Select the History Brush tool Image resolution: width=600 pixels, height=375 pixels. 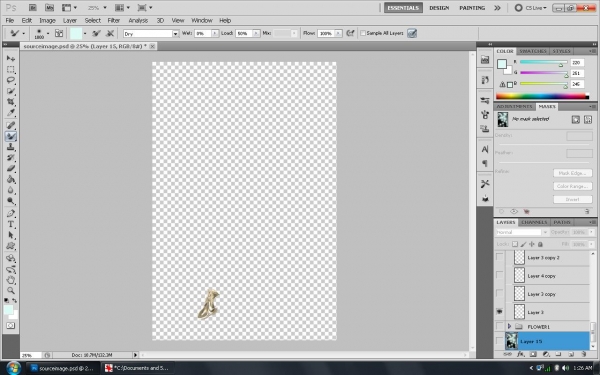pos(11,157)
